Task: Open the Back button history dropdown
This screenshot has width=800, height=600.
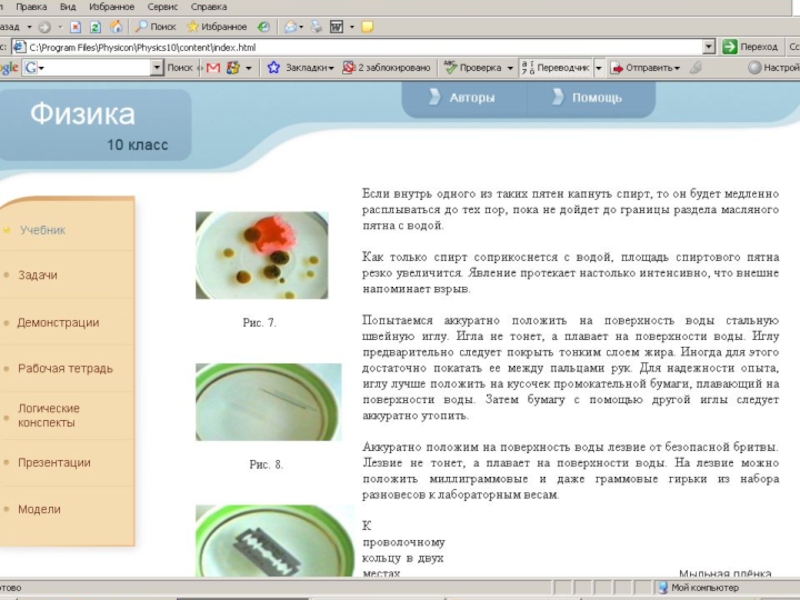Action: click(x=29, y=27)
